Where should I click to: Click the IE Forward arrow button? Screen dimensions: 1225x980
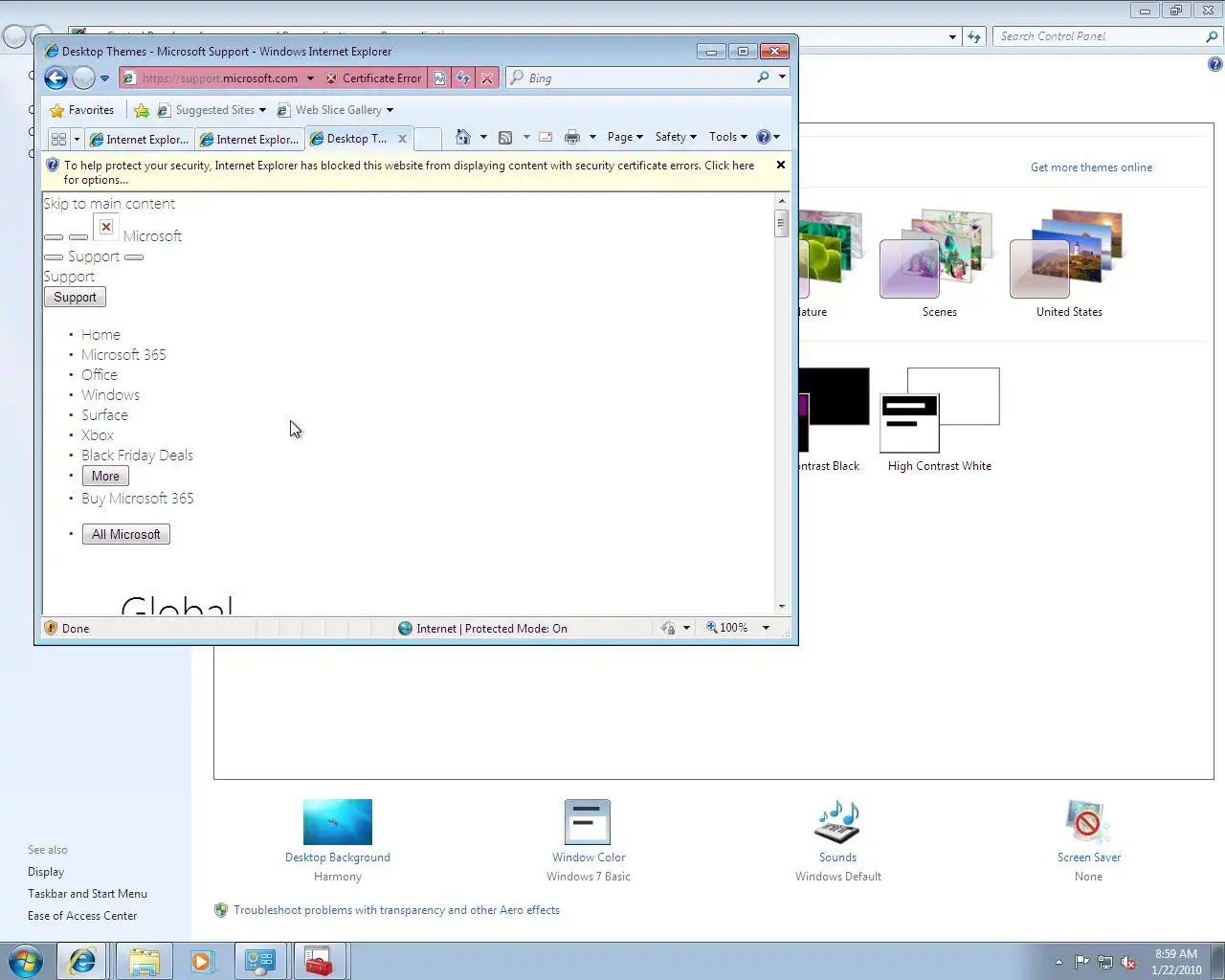click(x=83, y=78)
